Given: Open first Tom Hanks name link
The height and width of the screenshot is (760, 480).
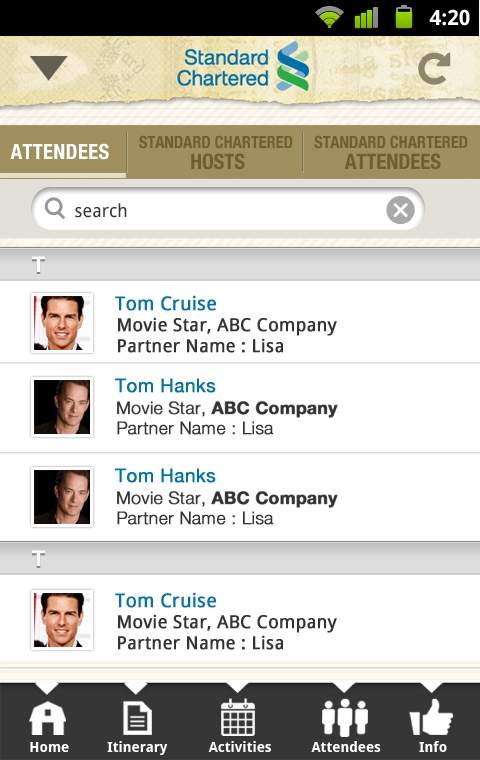Looking at the screenshot, I should click(x=165, y=386).
